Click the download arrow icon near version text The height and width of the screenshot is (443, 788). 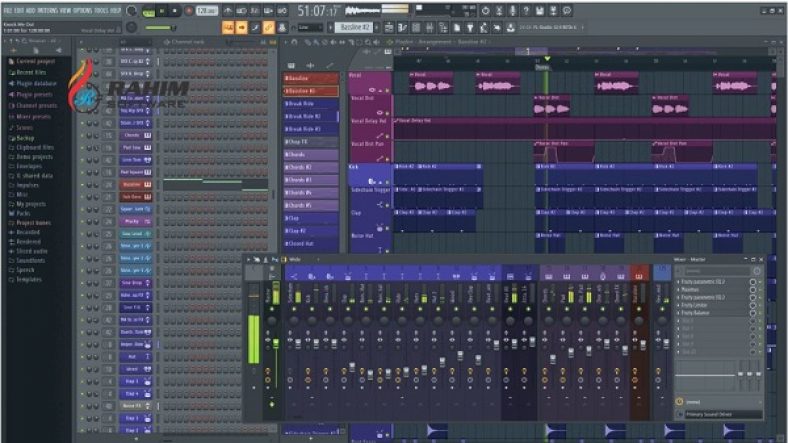pos(511,28)
